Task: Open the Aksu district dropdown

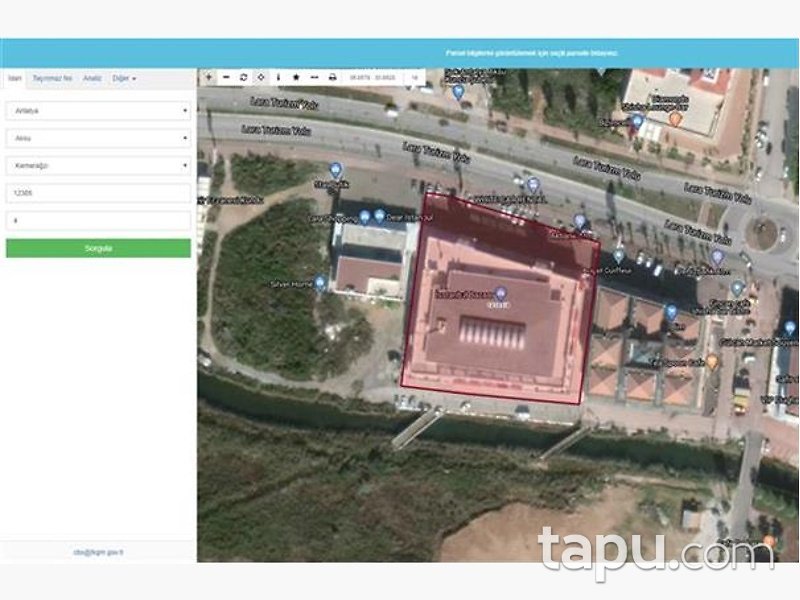Action: tap(98, 138)
